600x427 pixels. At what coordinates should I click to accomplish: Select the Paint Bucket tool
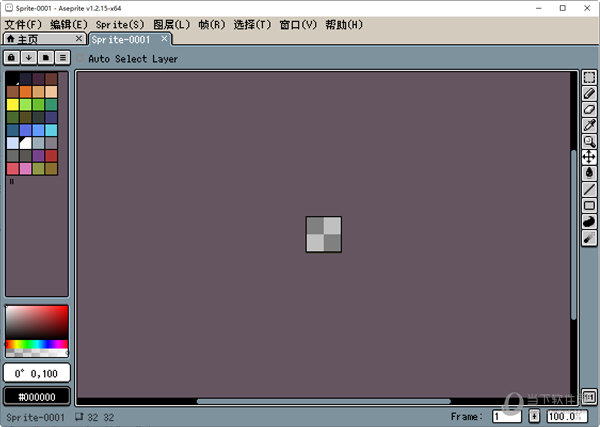click(x=589, y=172)
